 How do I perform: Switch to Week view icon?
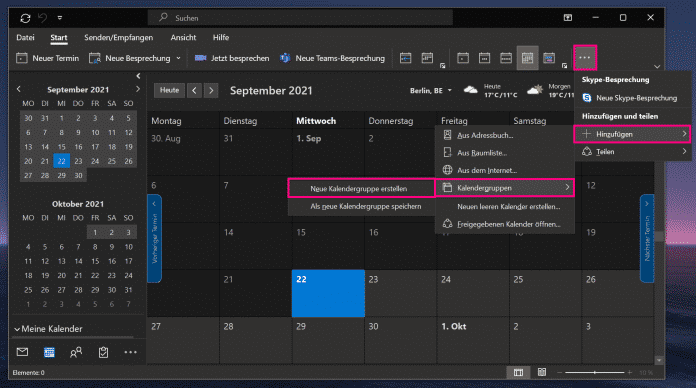506,58
